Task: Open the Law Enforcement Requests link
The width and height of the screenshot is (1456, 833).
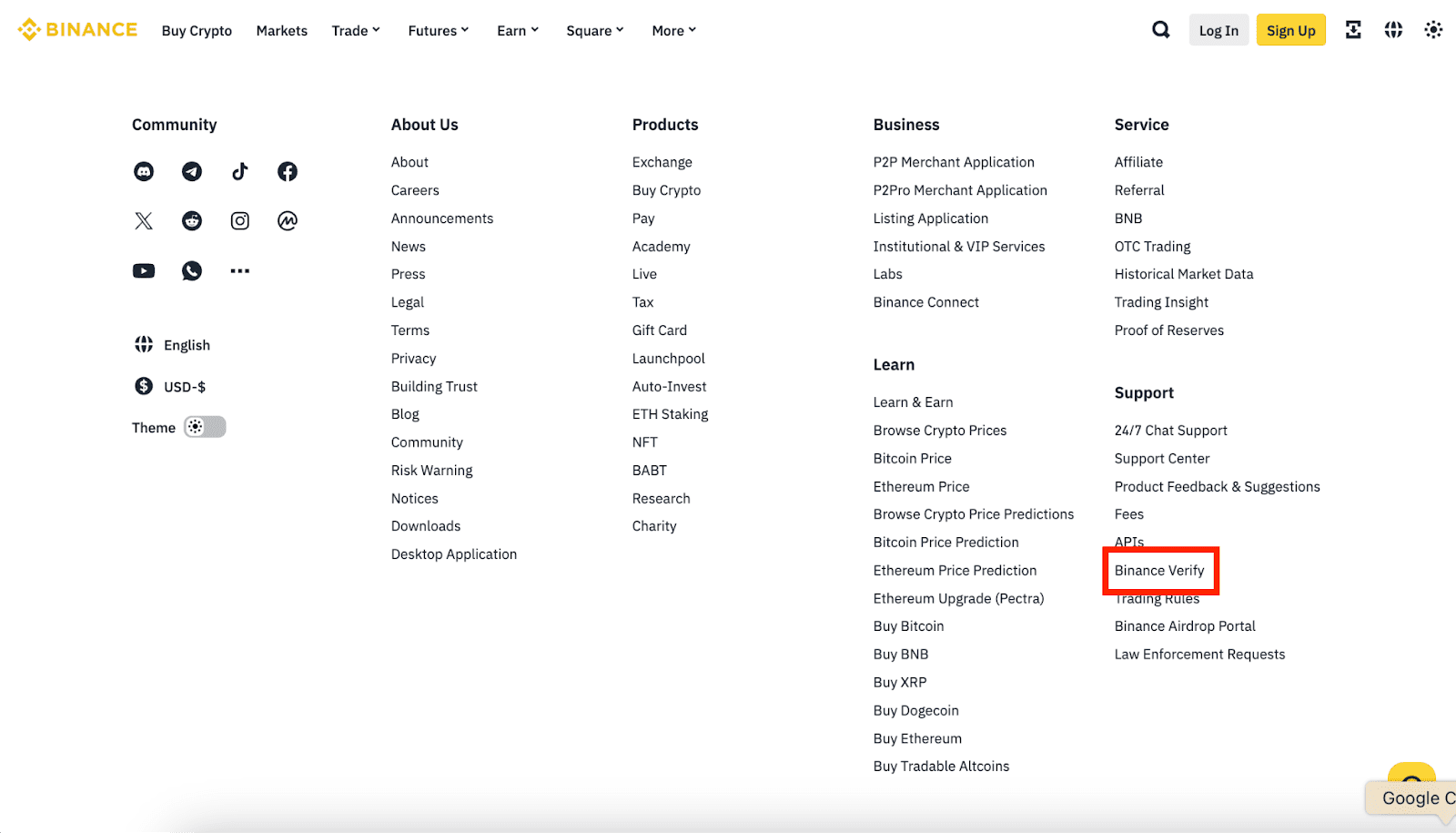Action: click(1200, 655)
